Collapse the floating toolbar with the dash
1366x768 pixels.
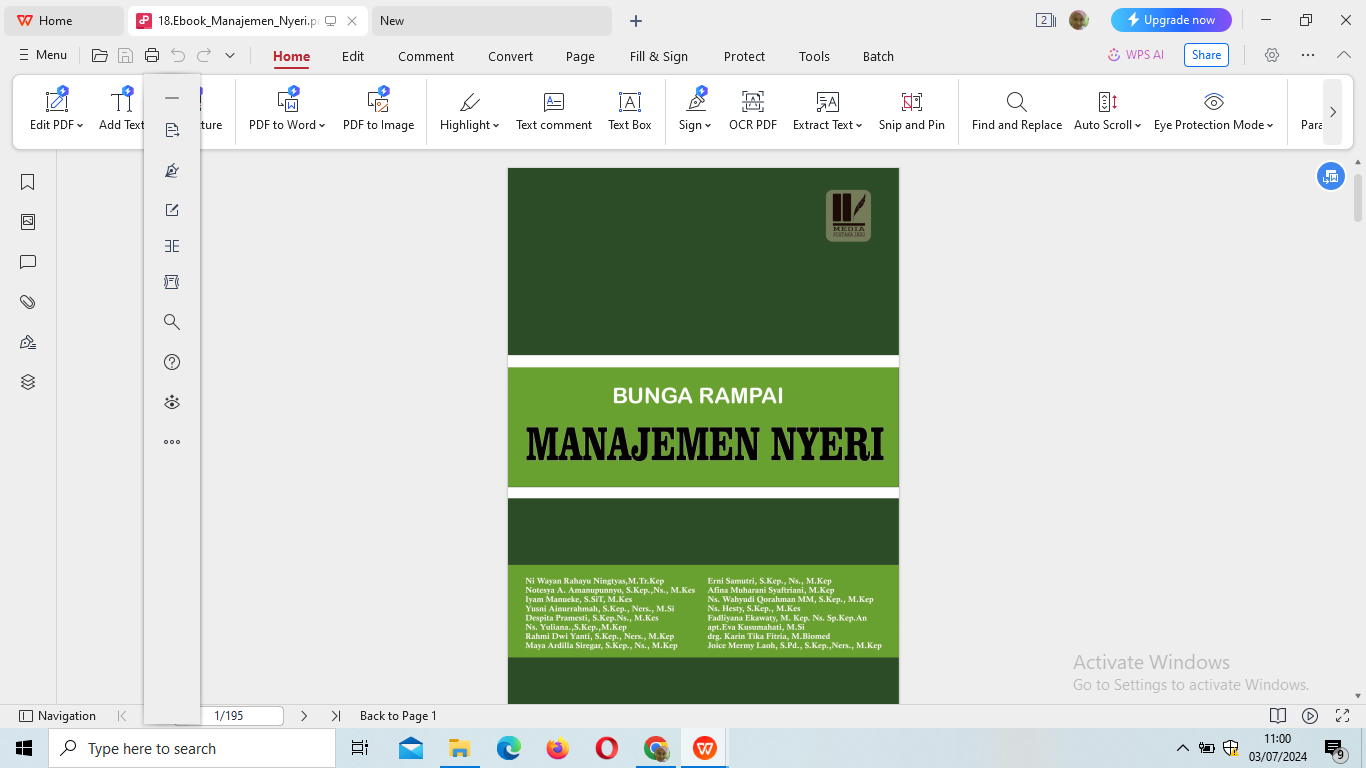click(172, 98)
